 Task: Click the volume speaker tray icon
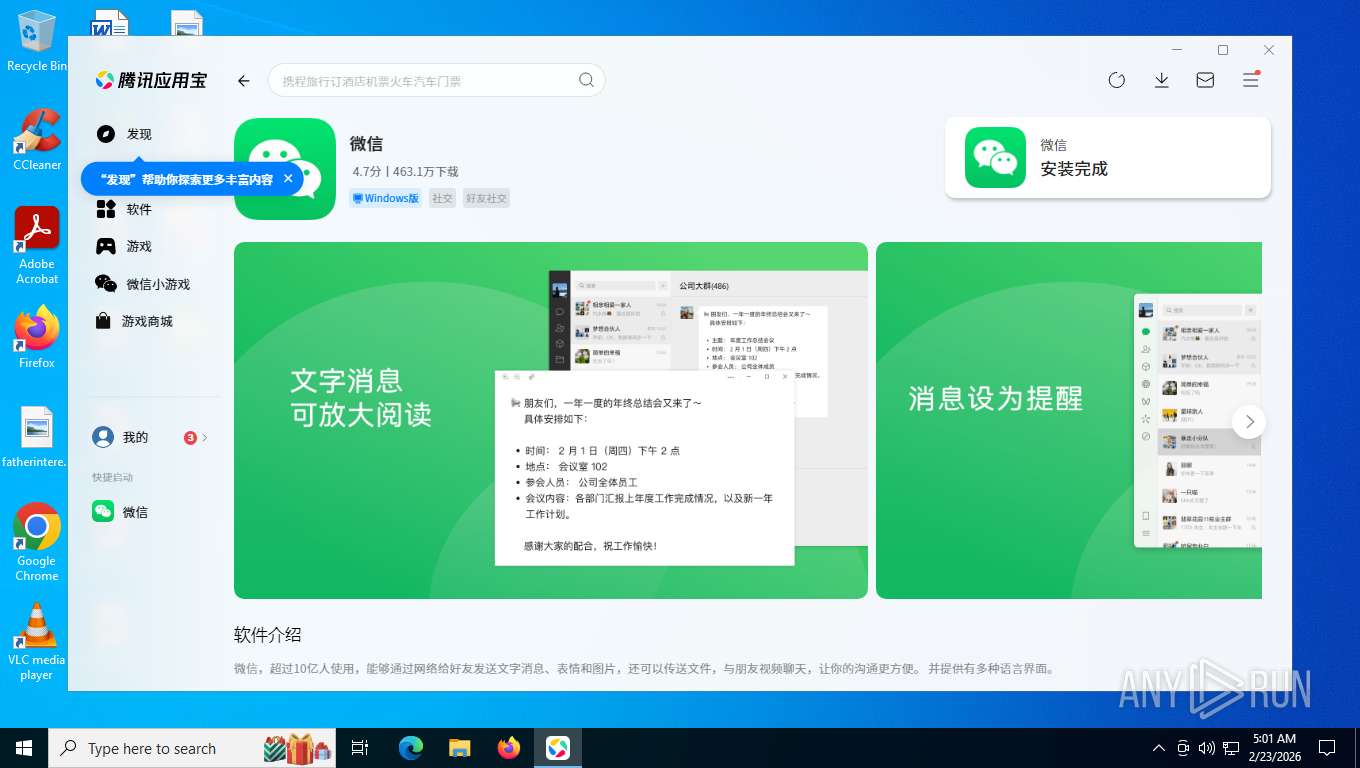click(x=1207, y=748)
